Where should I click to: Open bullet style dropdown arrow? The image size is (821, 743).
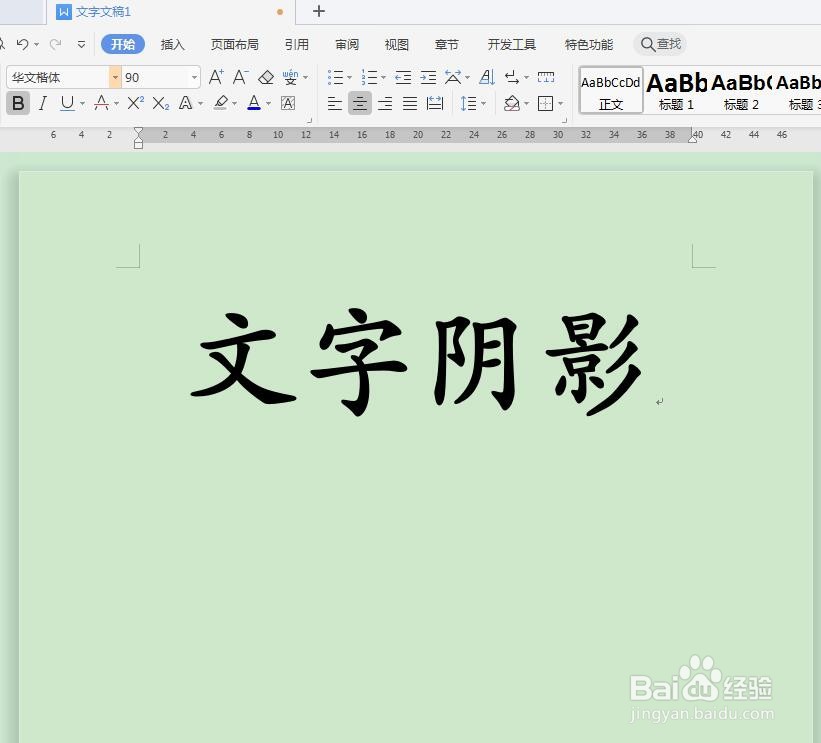click(349, 78)
